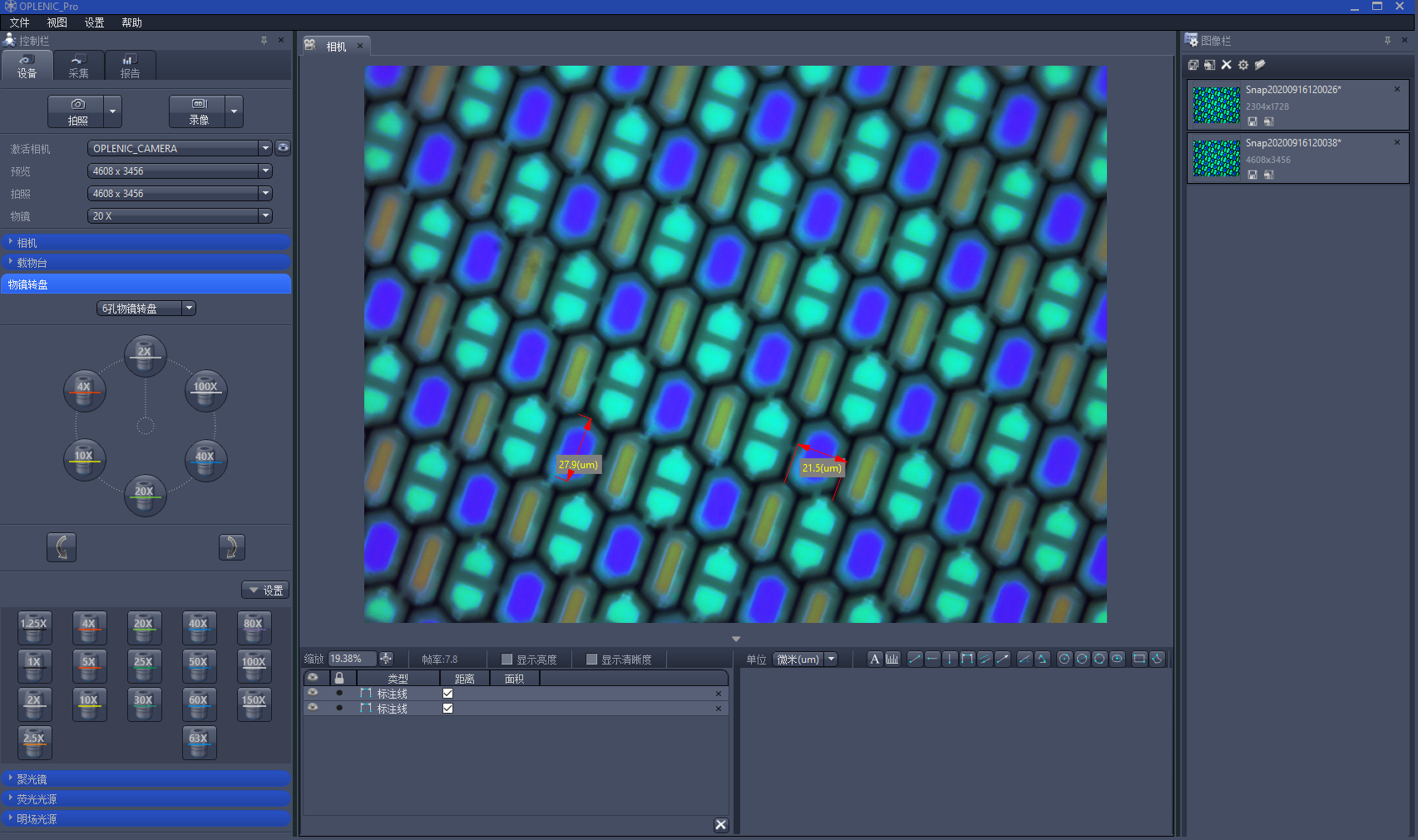Screen dimensions: 1418x840
Task: Rotate objective turret with left arrow button
Action: coord(62,547)
